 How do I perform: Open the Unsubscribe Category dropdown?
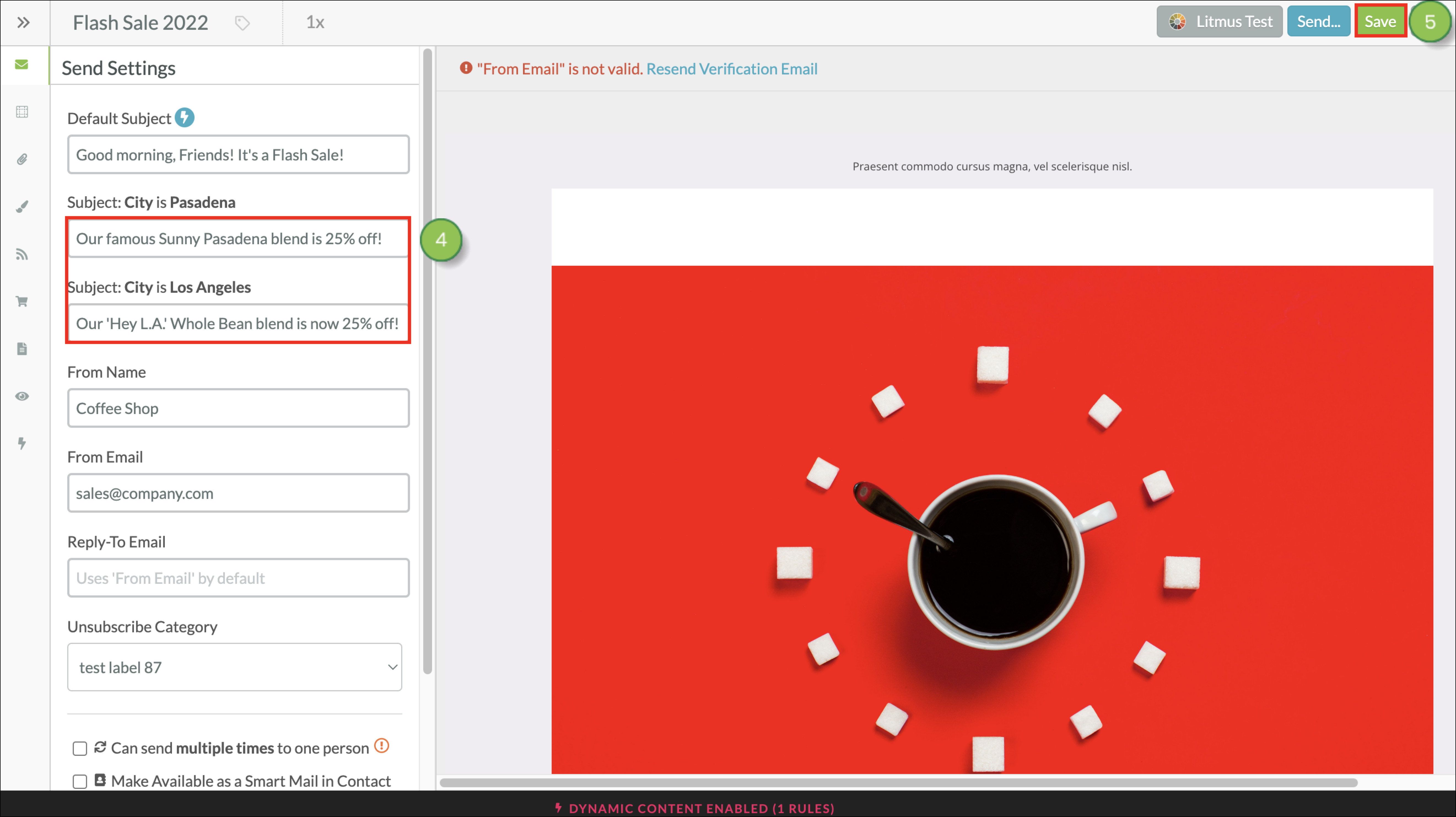[234, 666]
